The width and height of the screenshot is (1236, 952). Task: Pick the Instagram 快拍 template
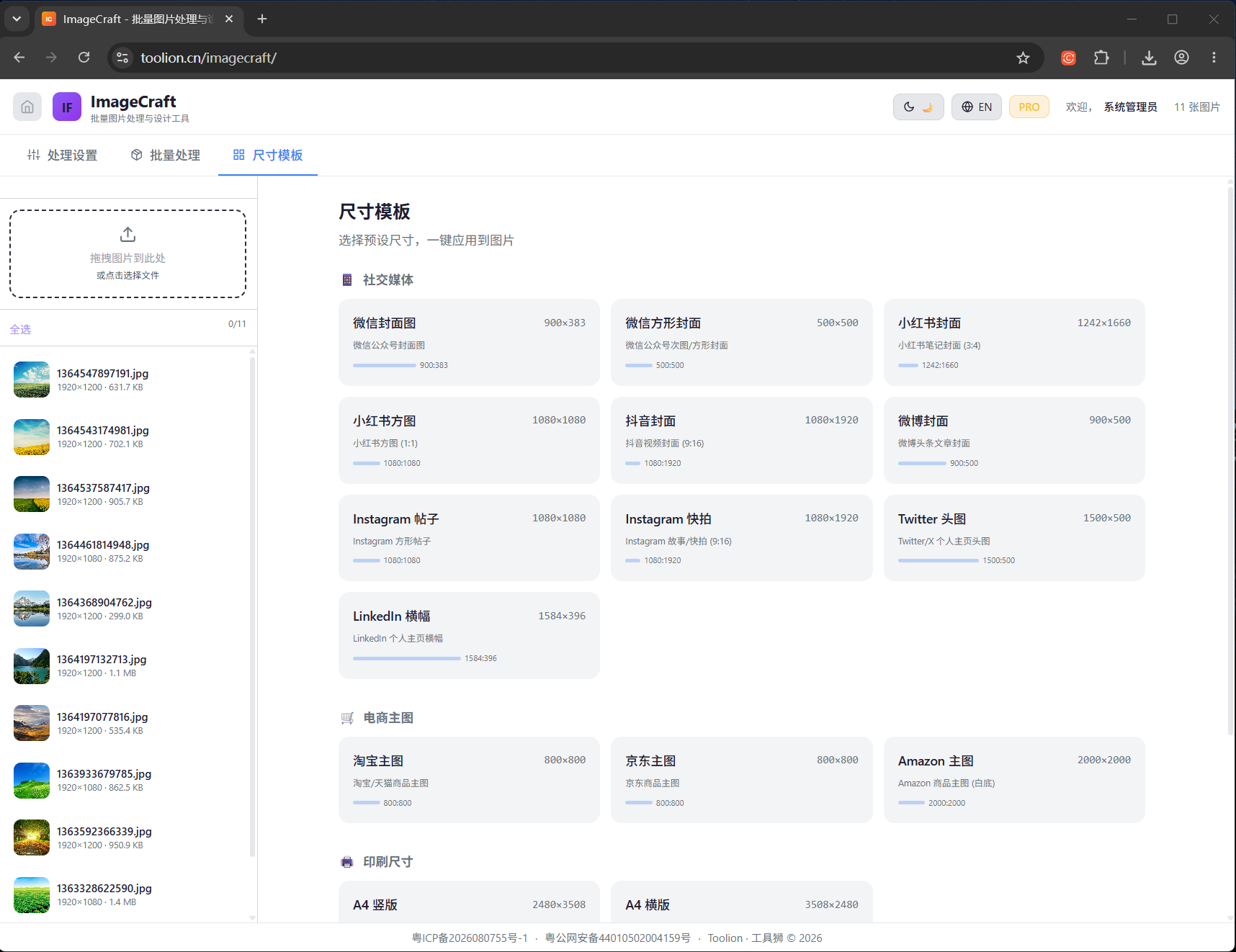[741, 538]
